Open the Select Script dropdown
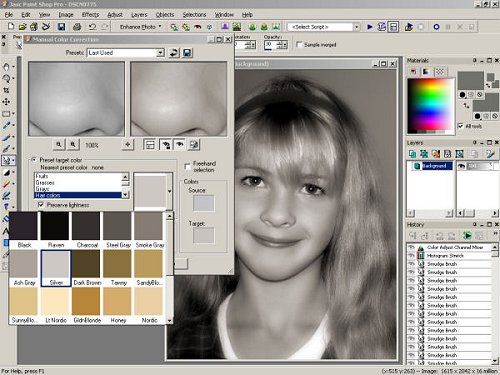 click(357, 27)
